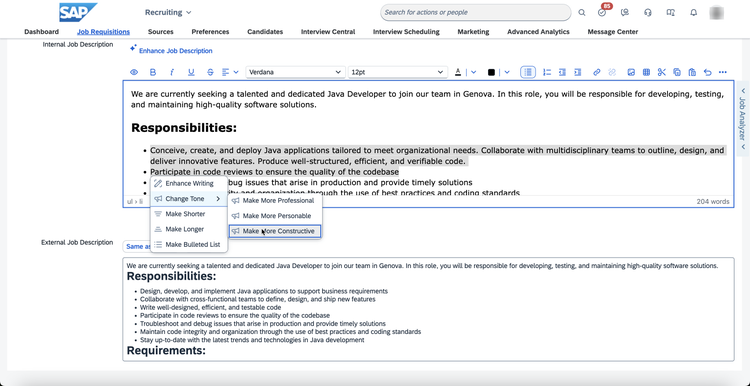Open the Job Requisitions tab
750x386 pixels.
[x=103, y=32]
